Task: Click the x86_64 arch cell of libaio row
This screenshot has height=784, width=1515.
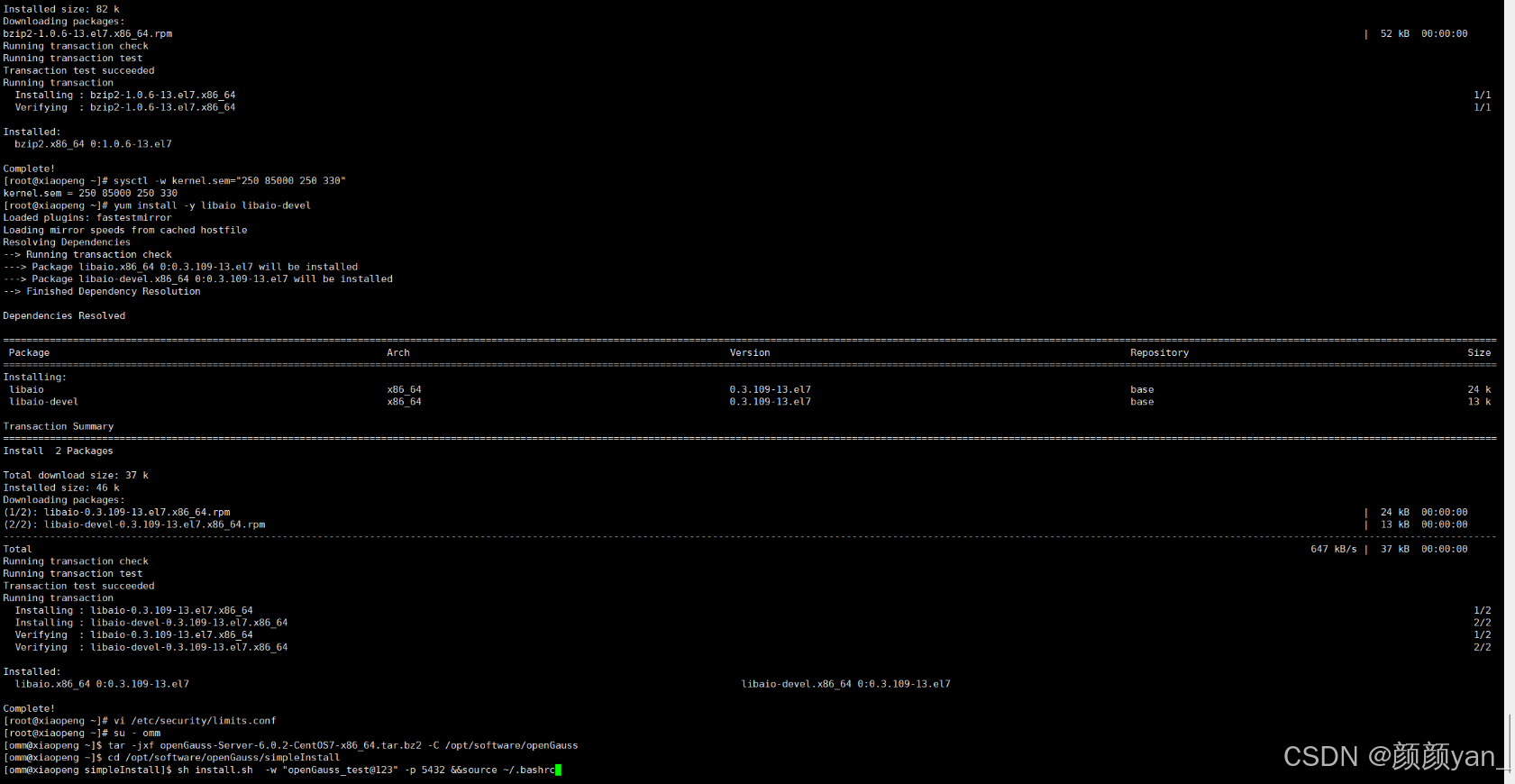Action: (405, 390)
